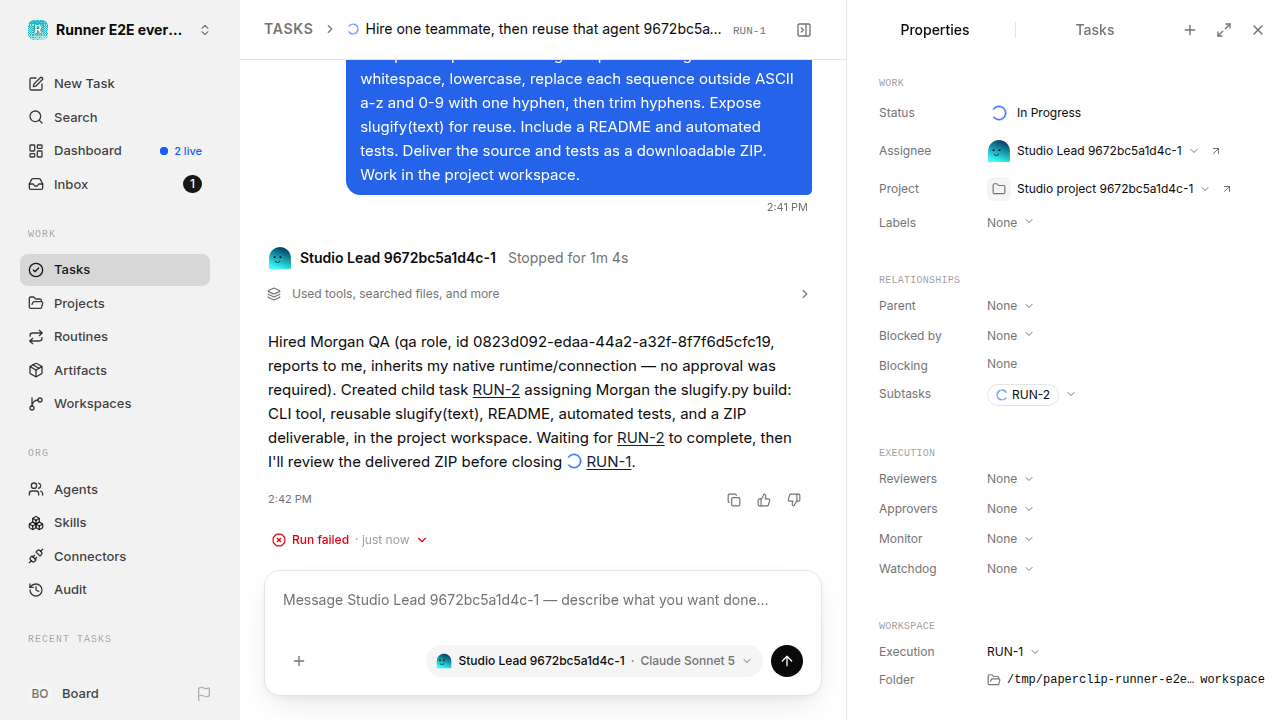Image resolution: width=1280 pixels, height=720 pixels.
Task: Open Agents in the Org section
Action: coord(115,489)
